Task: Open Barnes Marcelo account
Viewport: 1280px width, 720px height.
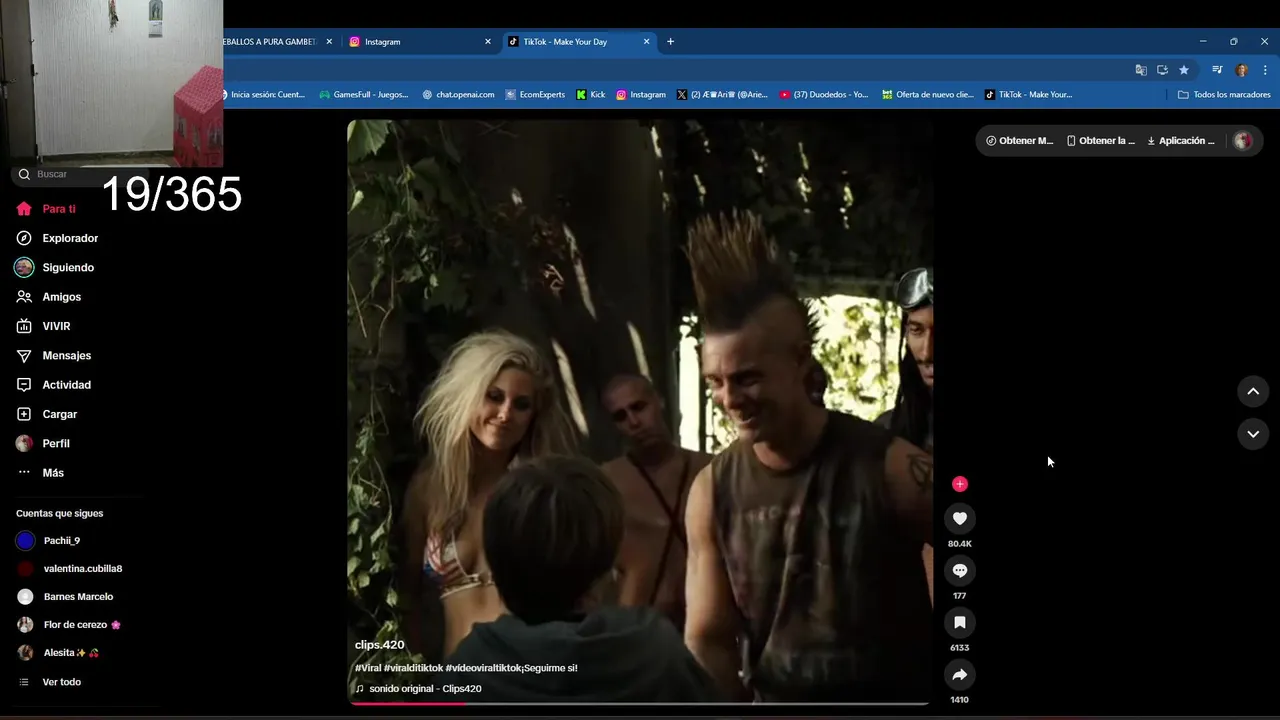Action: click(65, 597)
